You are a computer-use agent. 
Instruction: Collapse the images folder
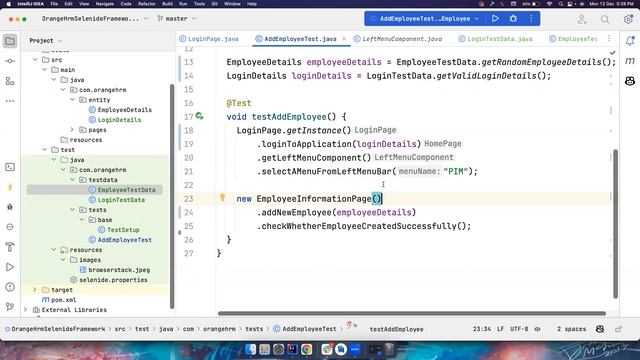(63, 260)
